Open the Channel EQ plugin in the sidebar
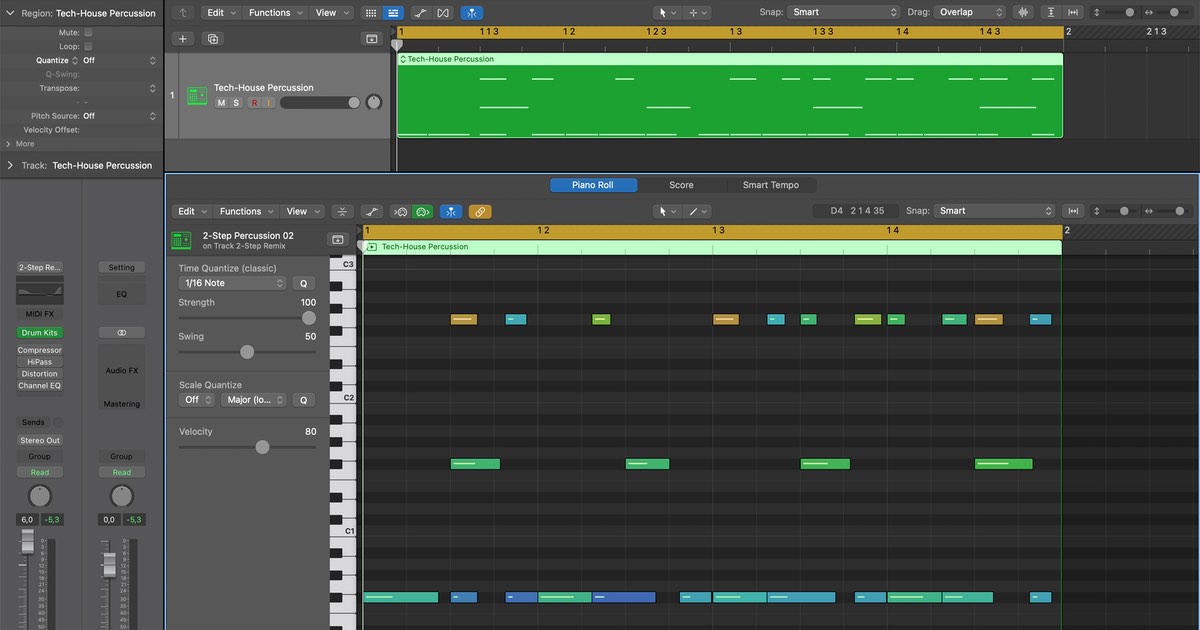 pyautogui.click(x=39, y=386)
